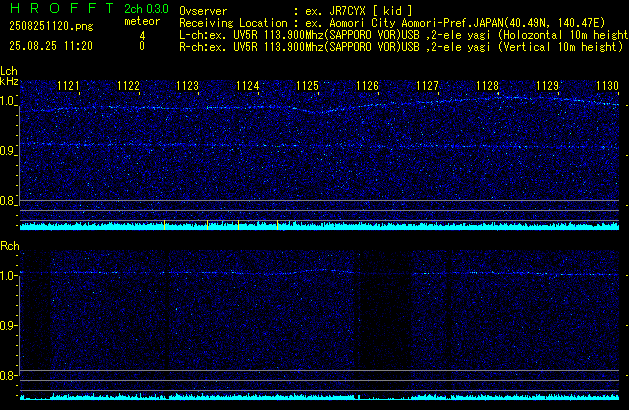Image resolution: width=629 pixels, height=410 pixels.
Task: Click the R-ch UV5R antenna description line
Action: pos(401,47)
